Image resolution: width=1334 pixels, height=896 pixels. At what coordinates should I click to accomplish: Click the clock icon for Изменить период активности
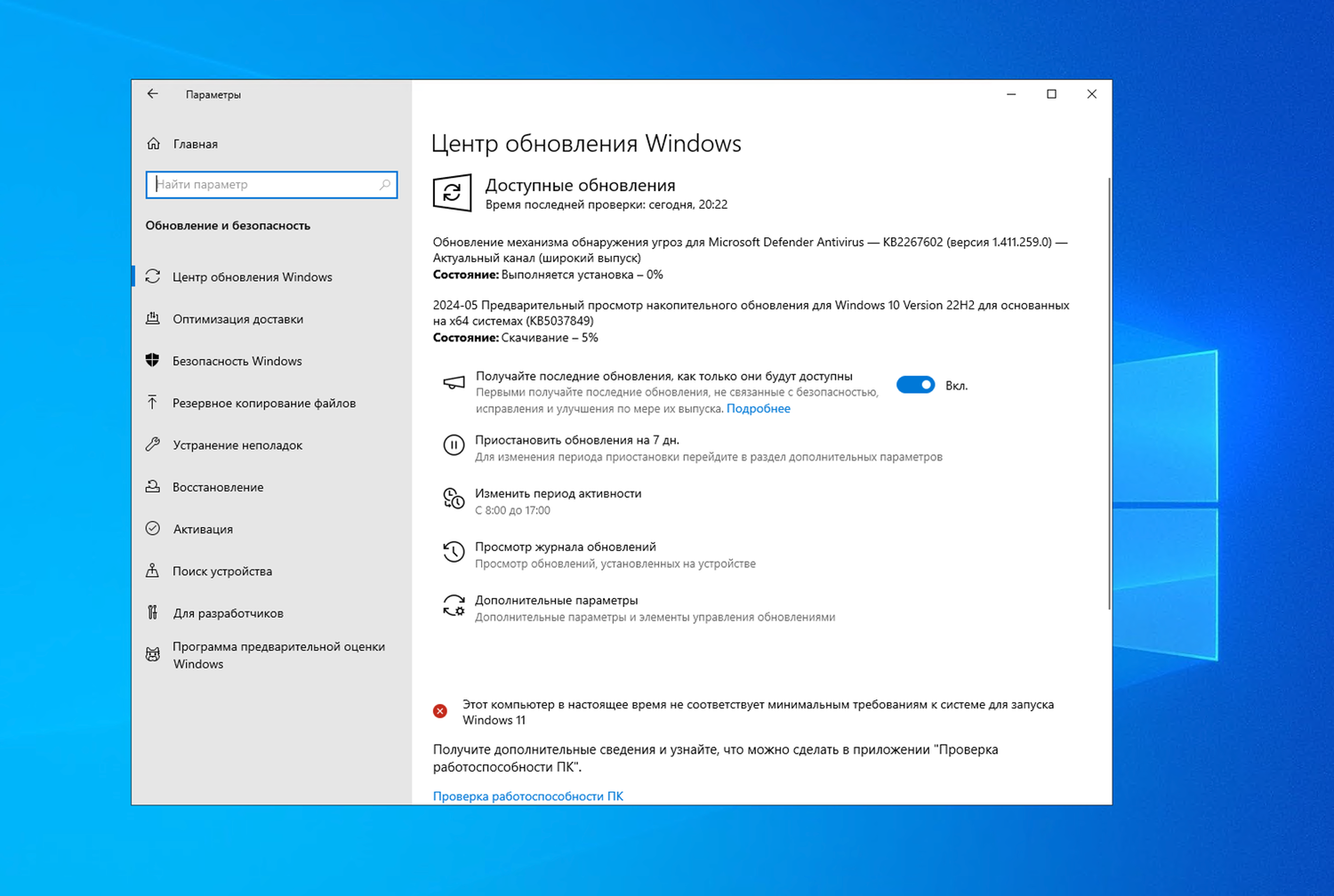(454, 499)
